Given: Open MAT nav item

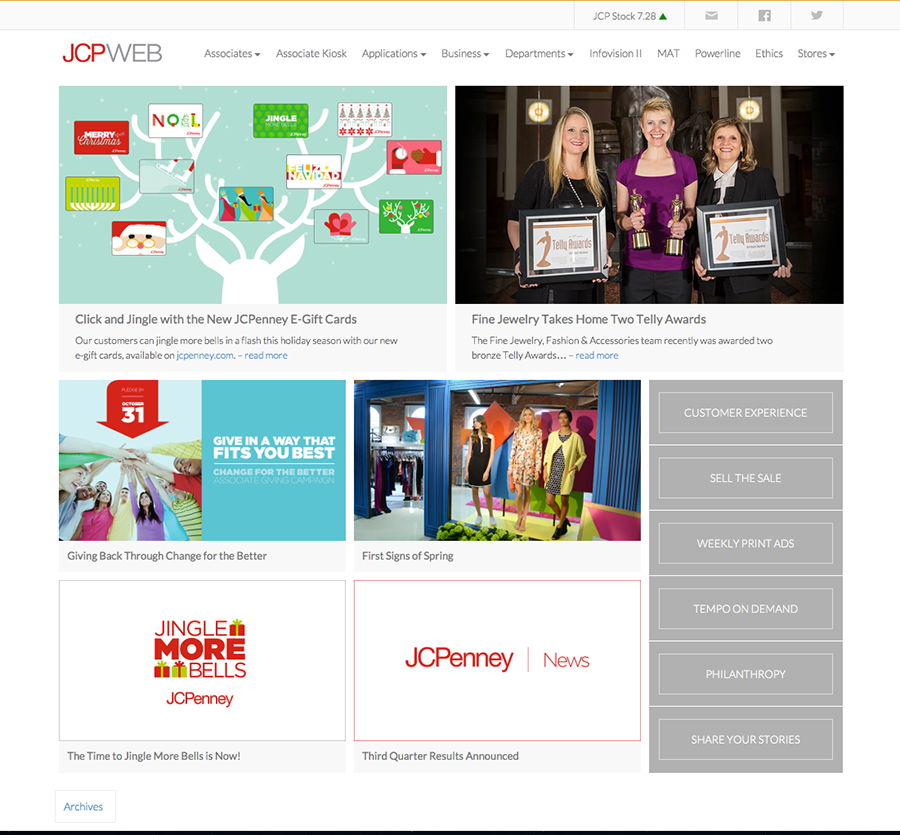Looking at the screenshot, I should pos(668,53).
